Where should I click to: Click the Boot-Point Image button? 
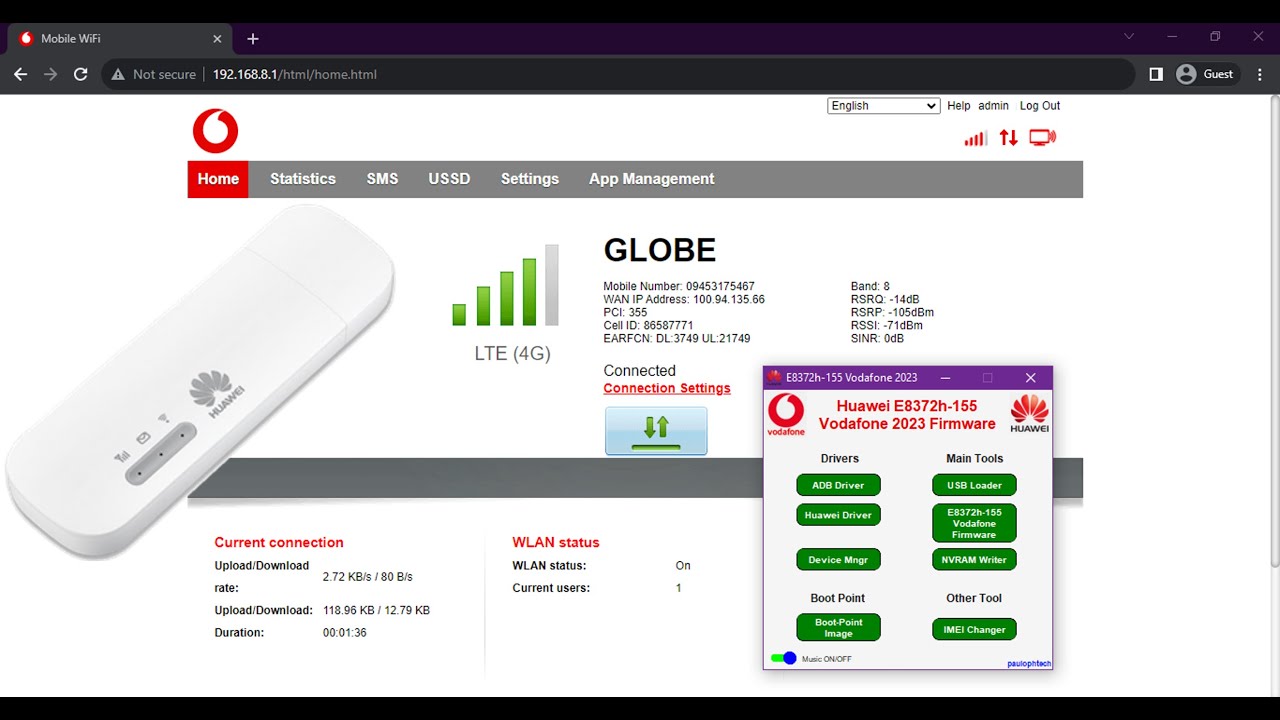(838, 627)
